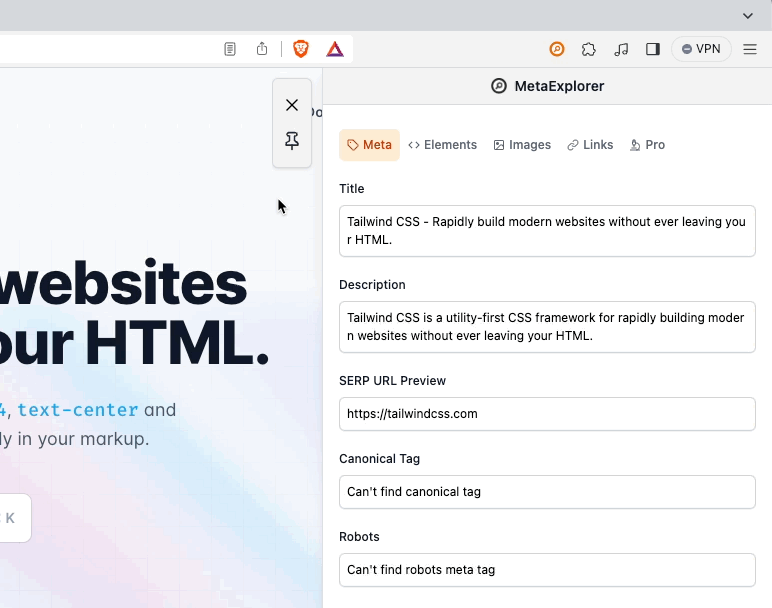Click the VPN button
This screenshot has height=608, width=772.
pyautogui.click(x=701, y=49)
